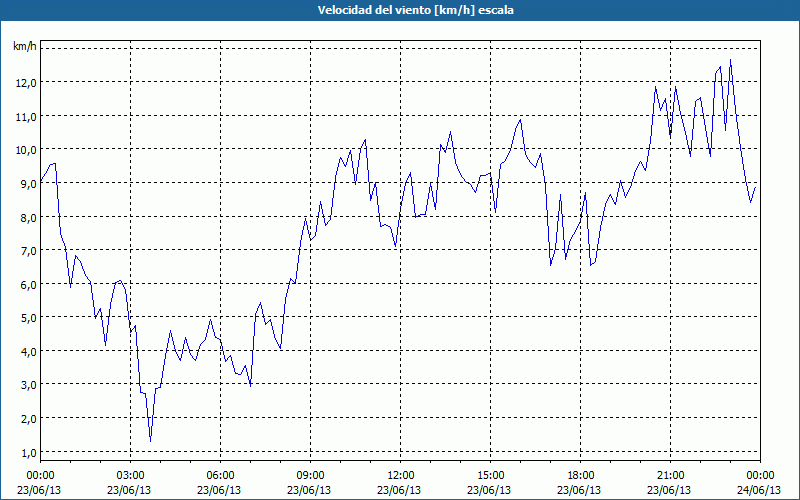The width and height of the screenshot is (800, 500).
Task: Click the 24/06/13 date label
Action: click(x=760, y=490)
